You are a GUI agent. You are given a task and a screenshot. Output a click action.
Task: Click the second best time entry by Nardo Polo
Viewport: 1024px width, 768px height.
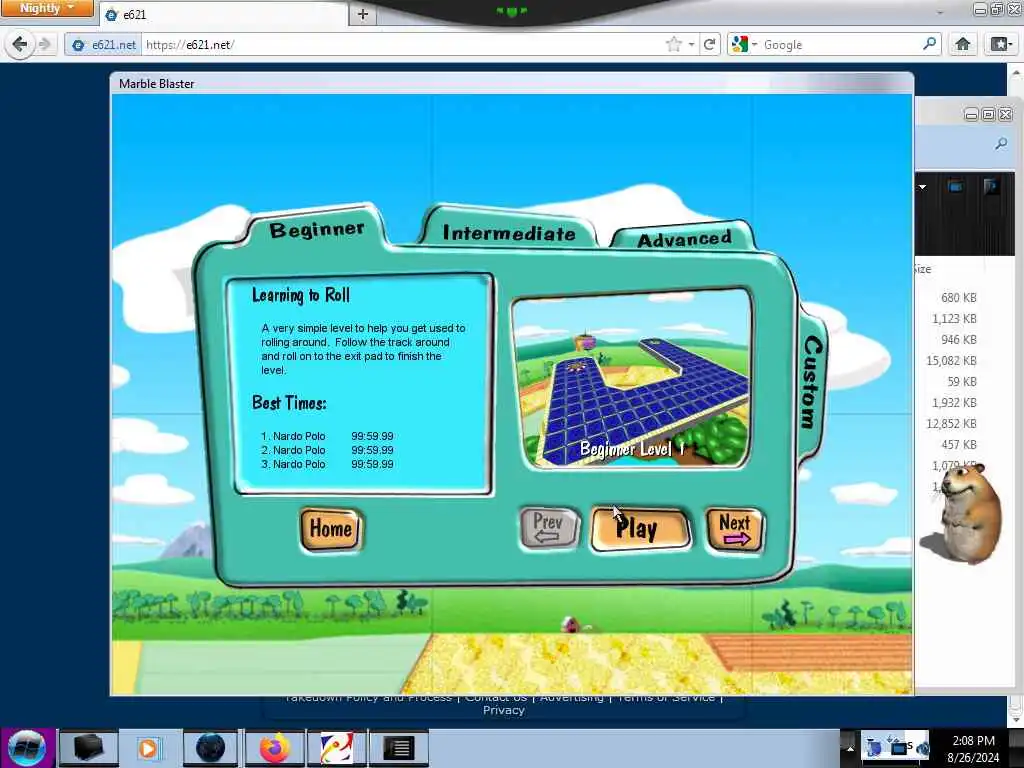click(x=327, y=450)
